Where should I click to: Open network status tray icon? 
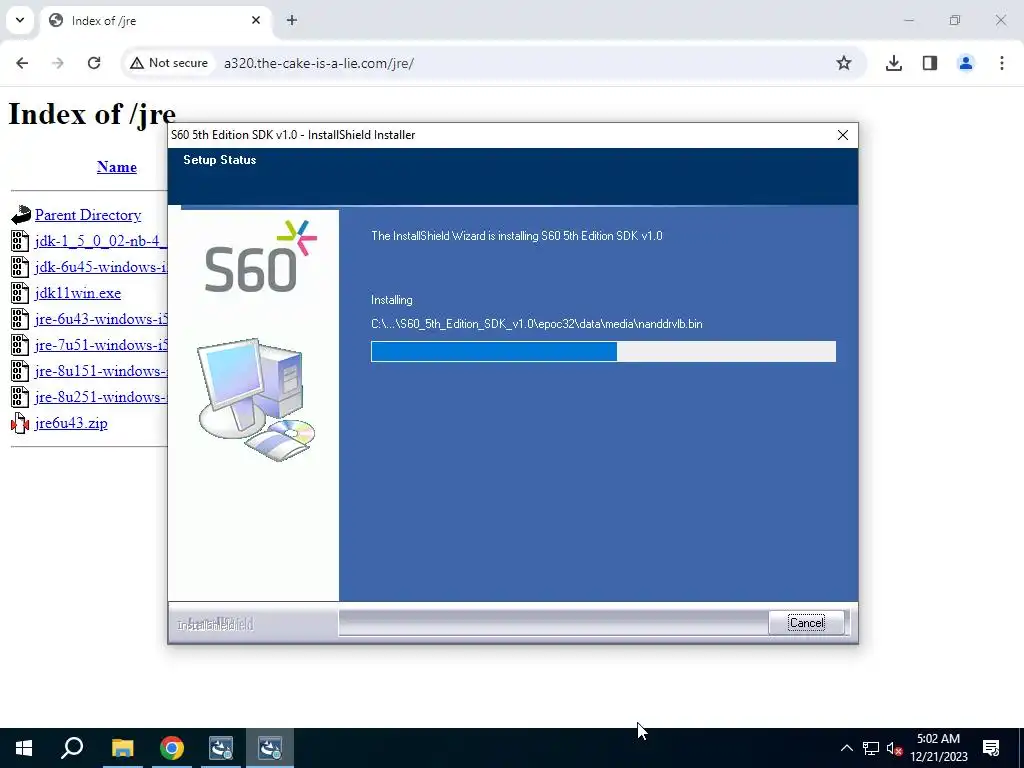[871, 748]
